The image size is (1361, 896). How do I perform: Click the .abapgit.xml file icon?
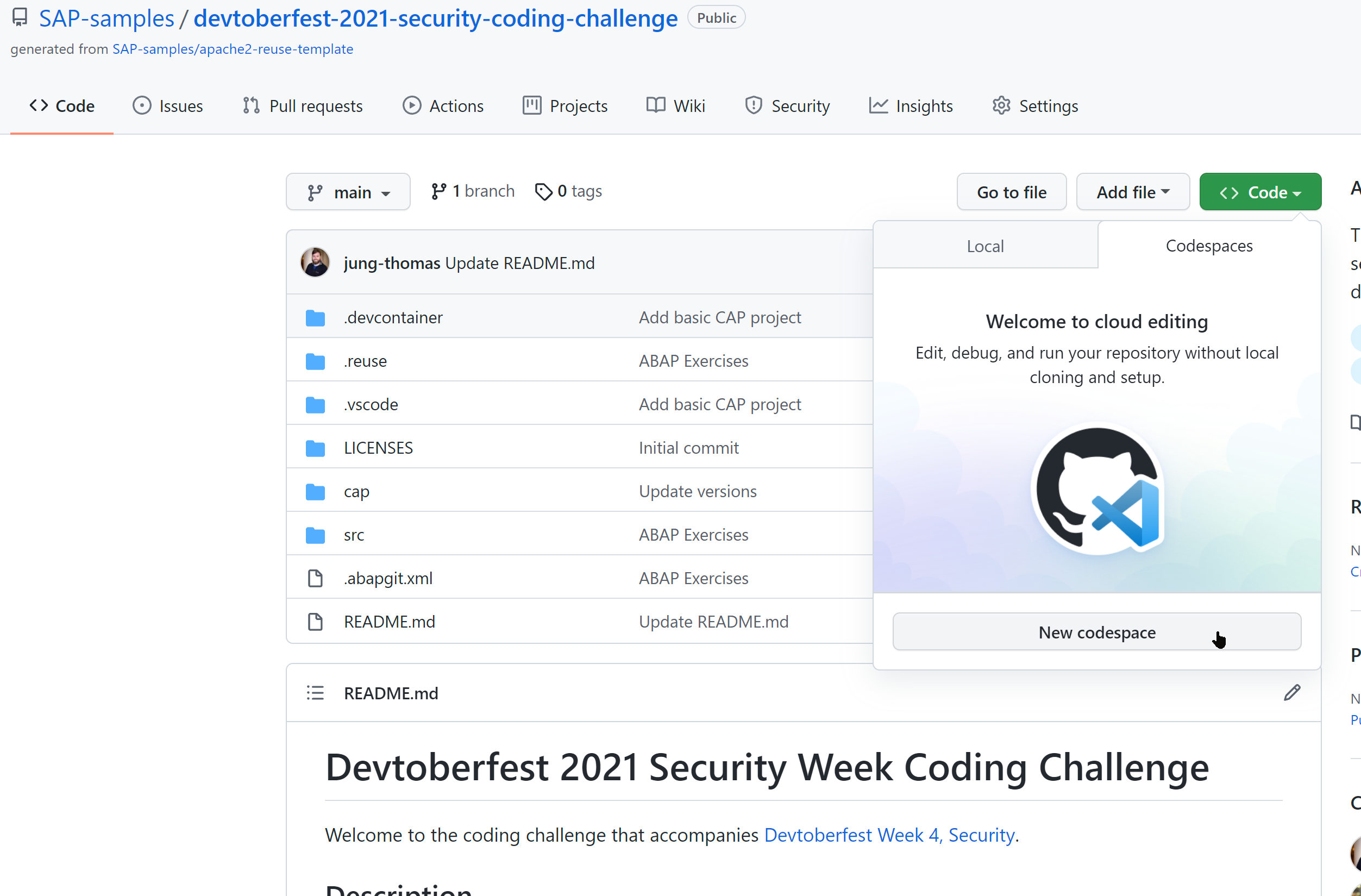pyautogui.click(x=315, y=578)
